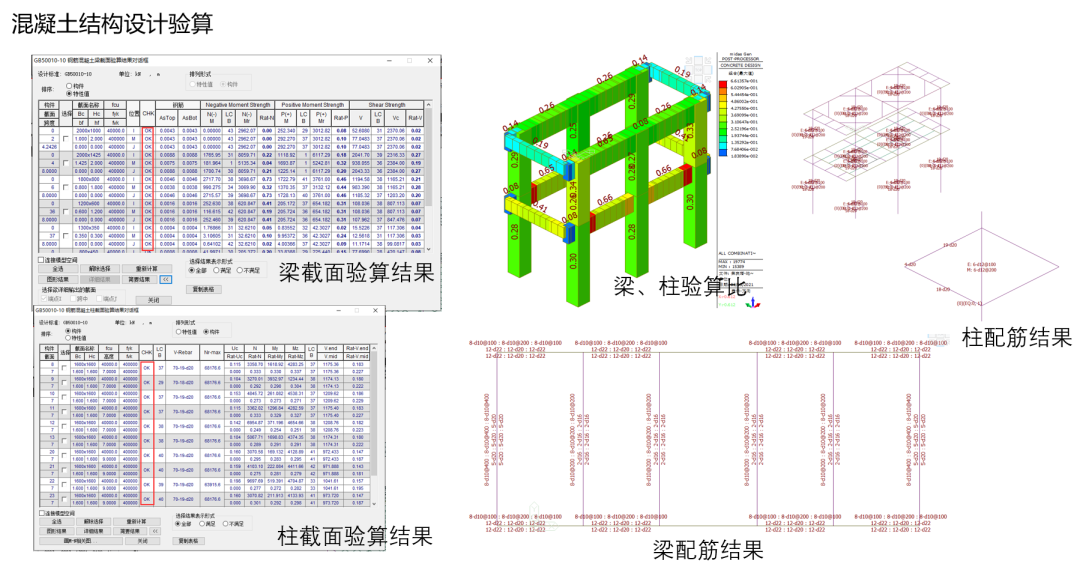Maximize the beam section check dialog

click(x=409, y=61)
